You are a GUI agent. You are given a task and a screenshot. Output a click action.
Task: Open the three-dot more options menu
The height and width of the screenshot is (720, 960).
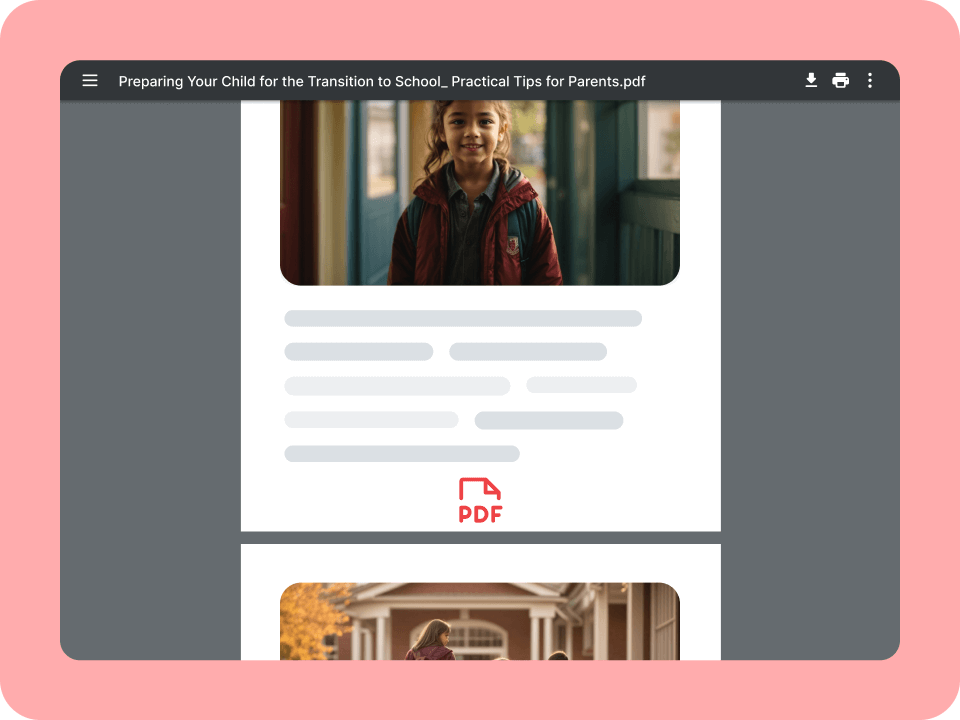click(870, 81)
